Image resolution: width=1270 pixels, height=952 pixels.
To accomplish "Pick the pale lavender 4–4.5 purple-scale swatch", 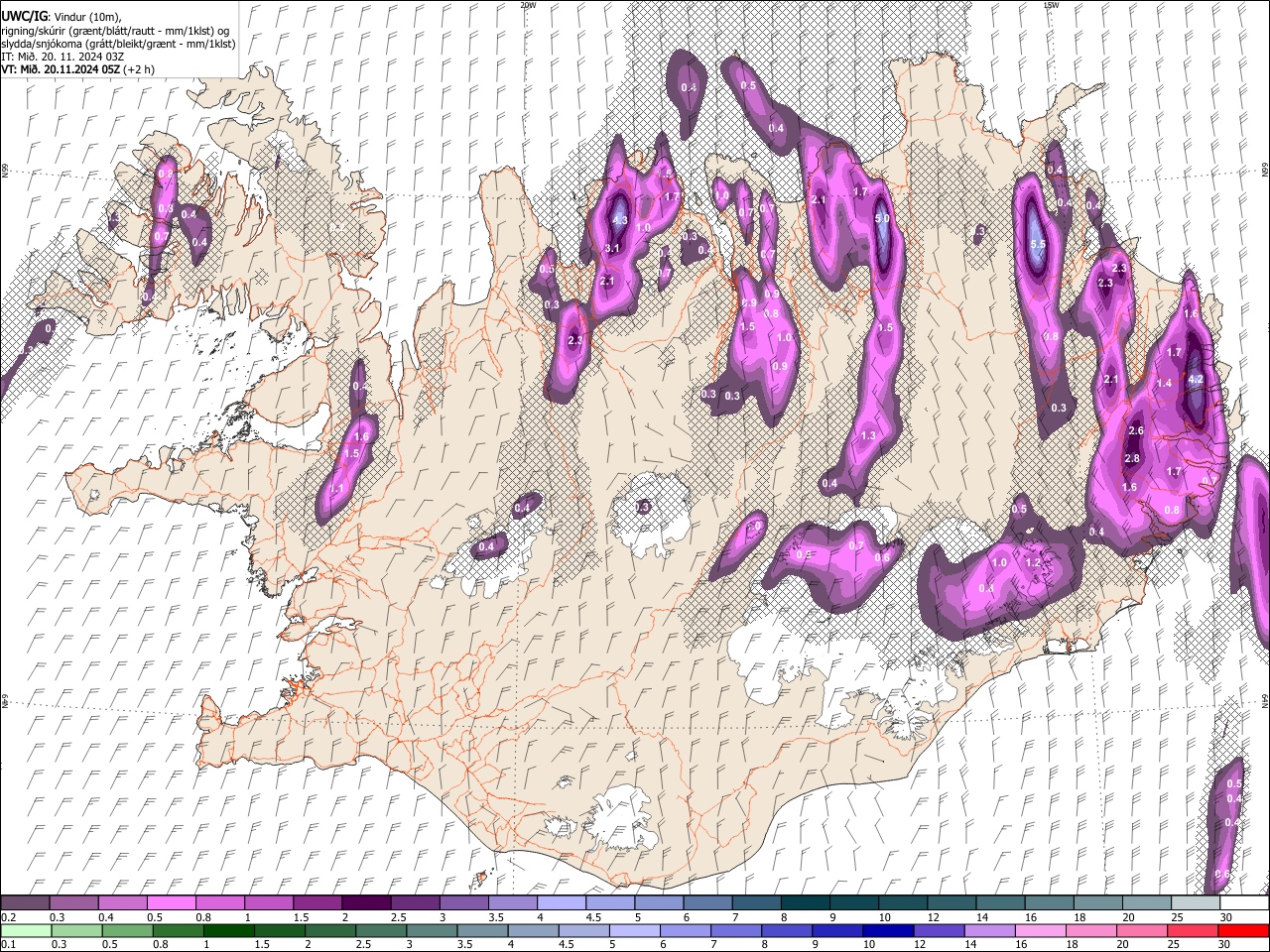I will (562, 903).
